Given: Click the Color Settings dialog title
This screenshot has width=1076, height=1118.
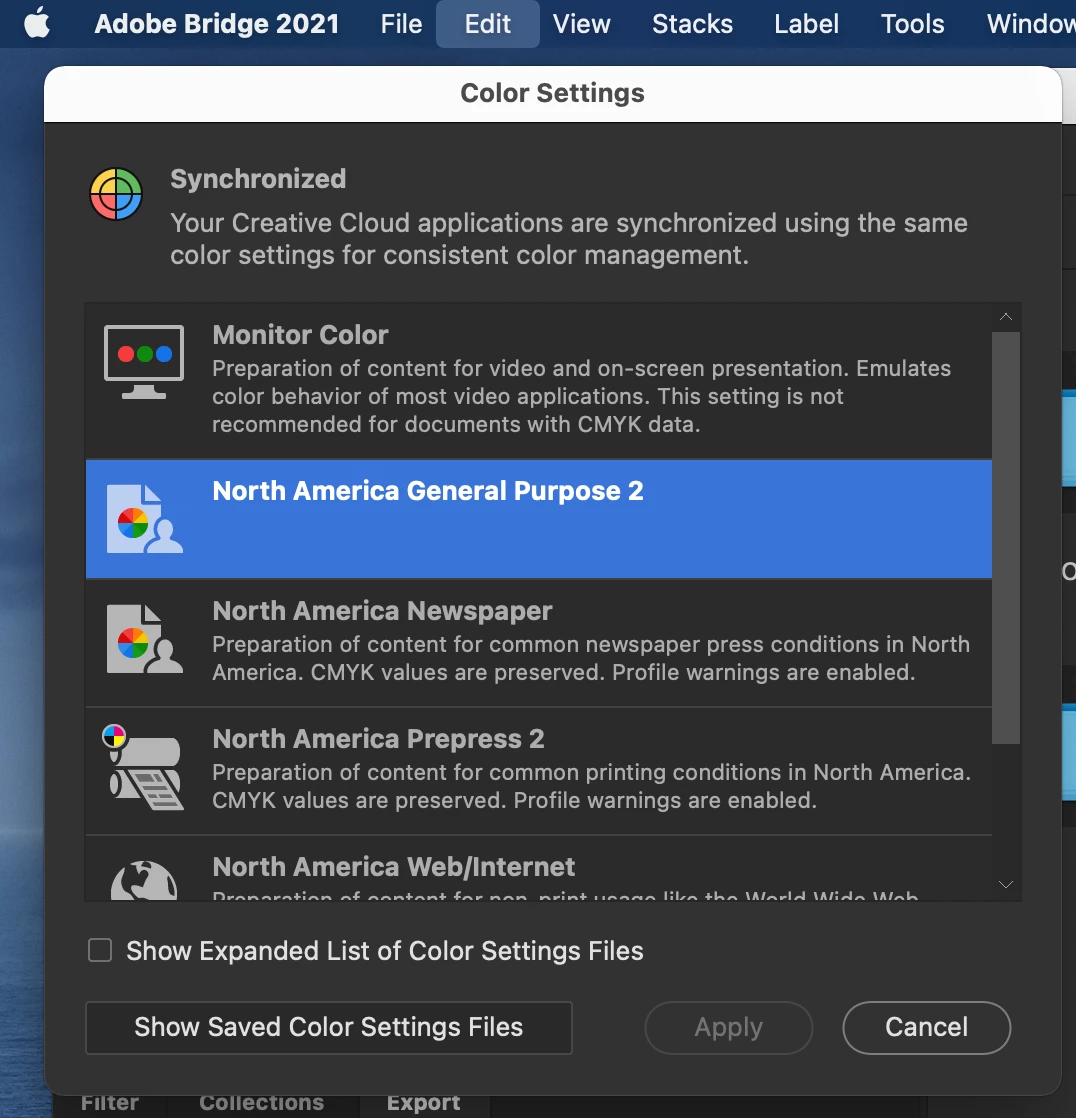Looking at the screenshot, I should coord(553,93).
